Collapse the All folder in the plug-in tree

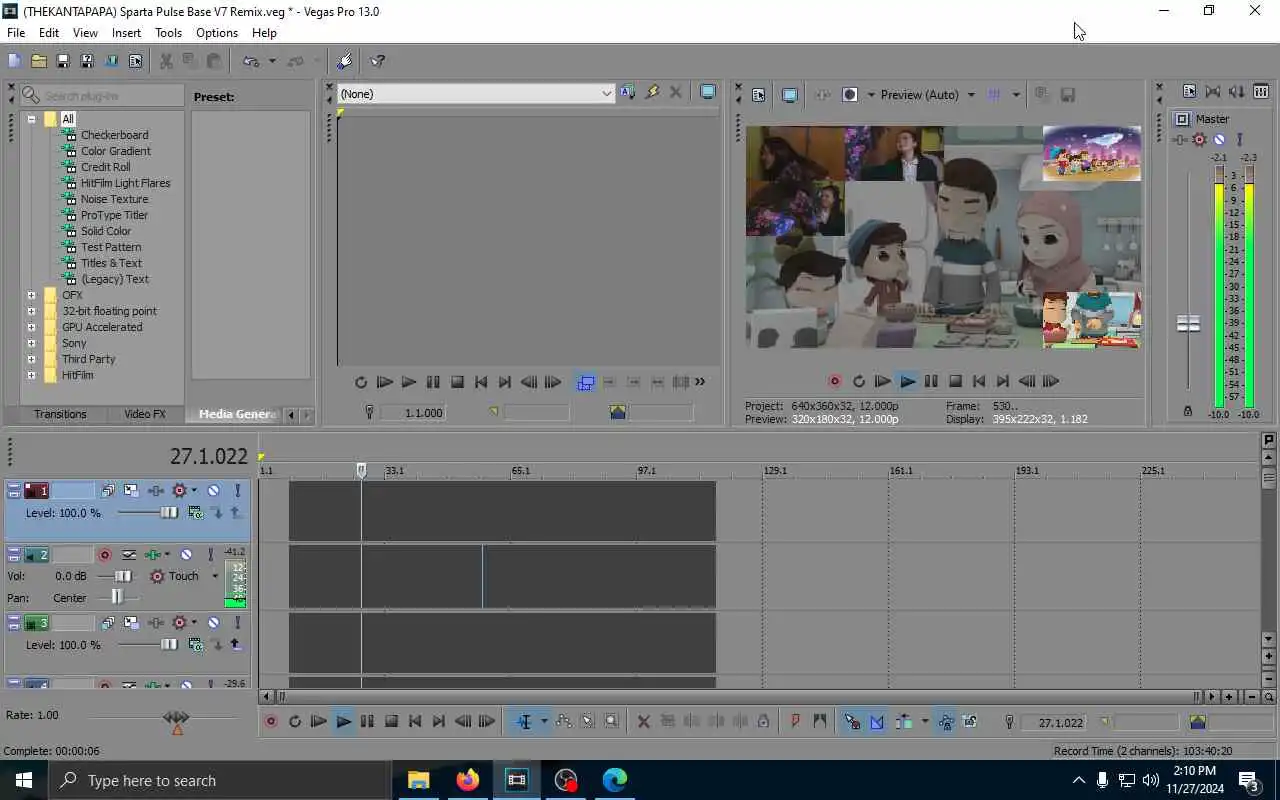(31, 119)
